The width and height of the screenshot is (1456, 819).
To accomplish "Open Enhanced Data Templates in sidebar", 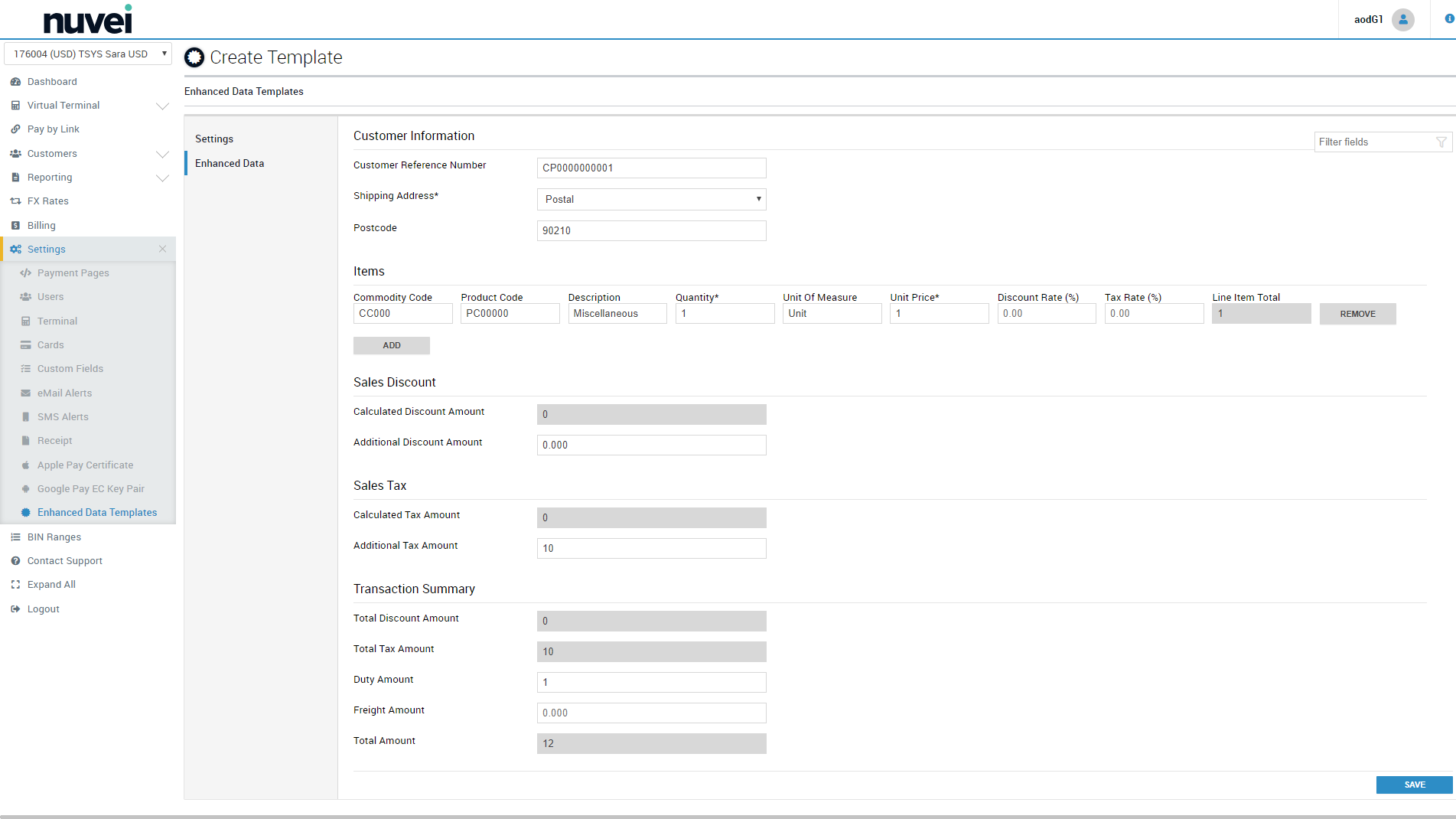I will [x=97, y=513].
